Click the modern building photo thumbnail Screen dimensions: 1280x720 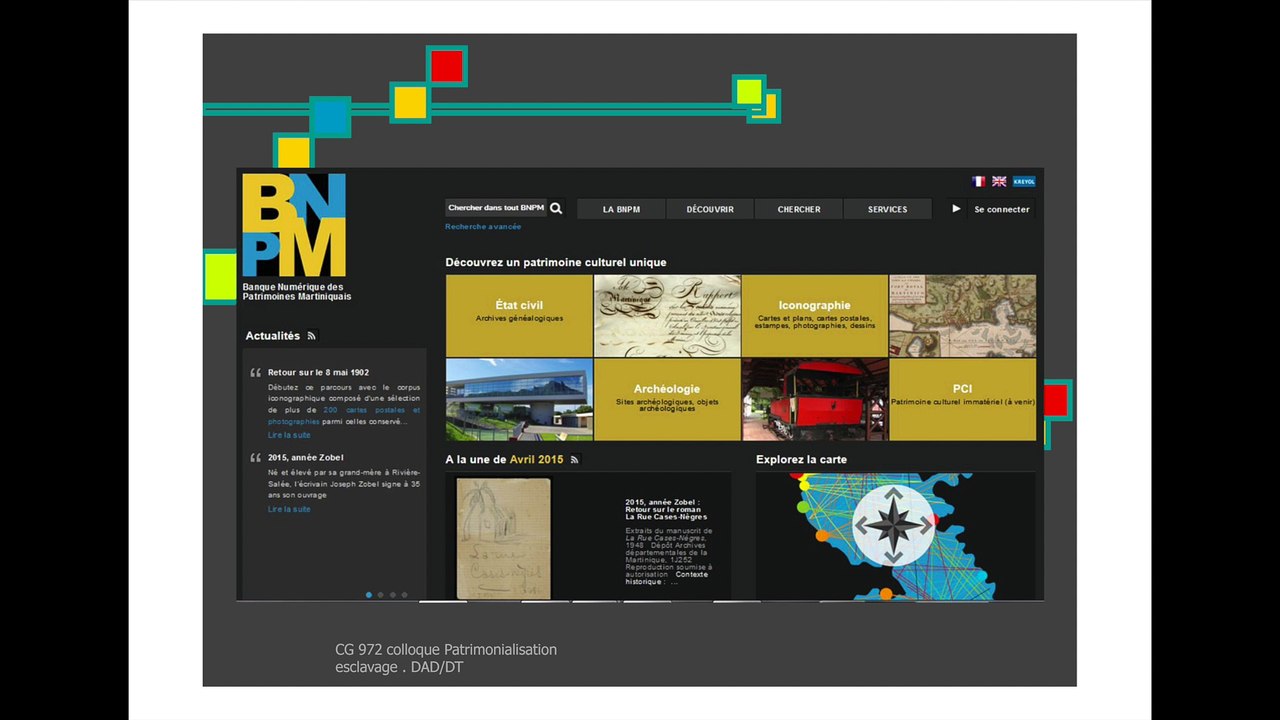click(x=519, y=400)
